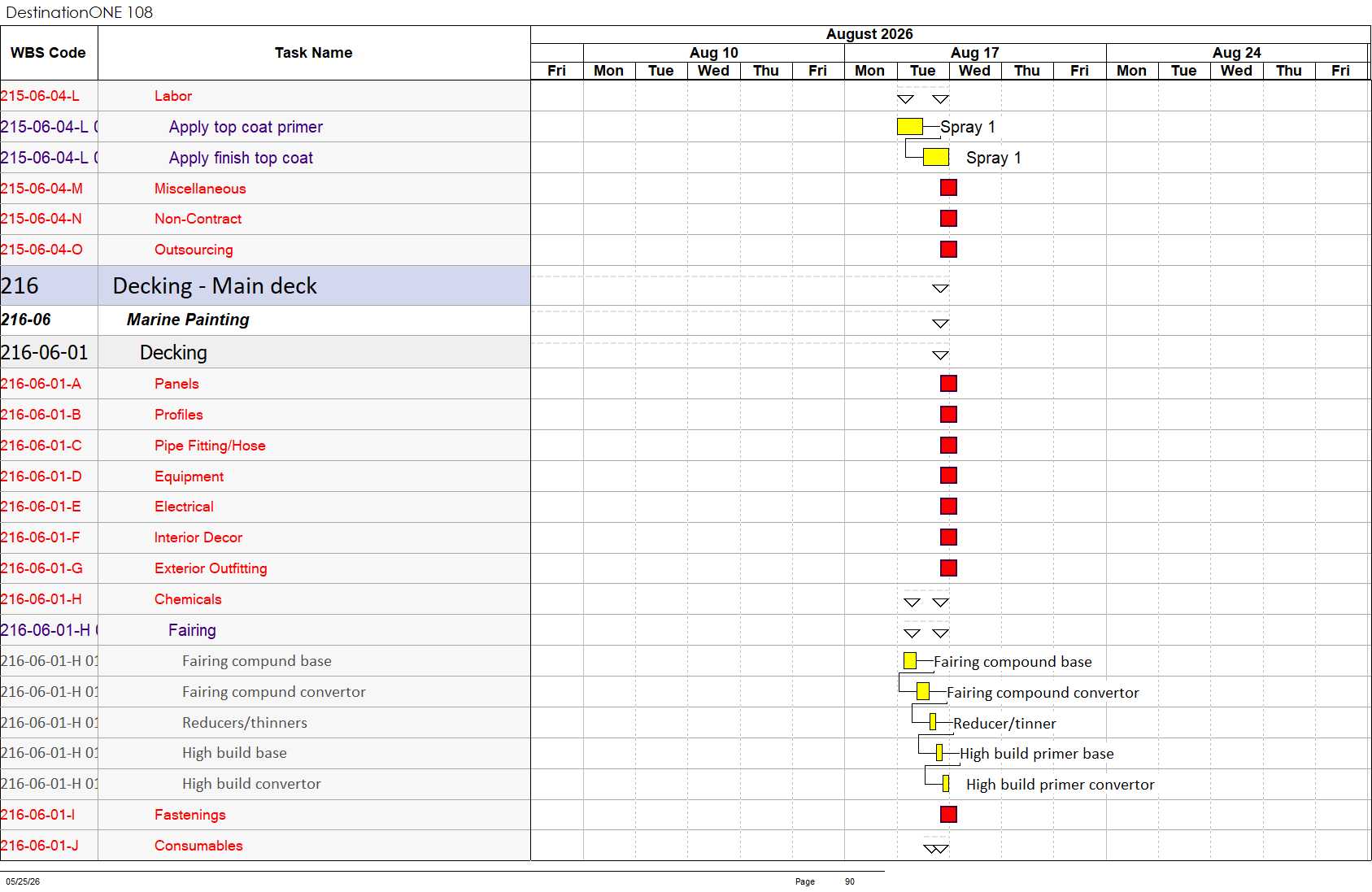This screenshot has height=892, width=1372.
Task: Select the Exterior Outfitting task name
Action: 211,568
